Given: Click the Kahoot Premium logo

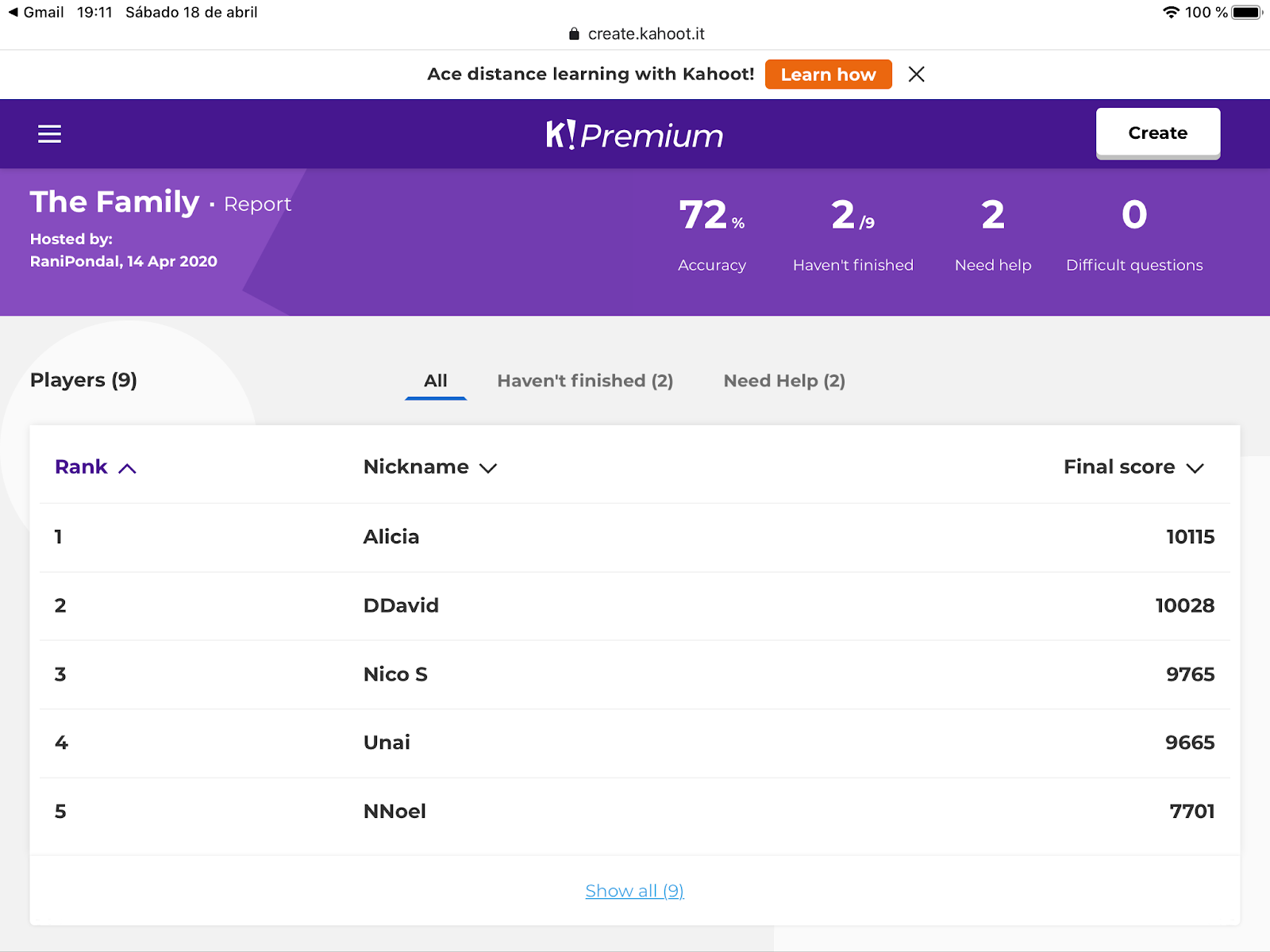Looking at the screenshot, I should click(634, 135).
